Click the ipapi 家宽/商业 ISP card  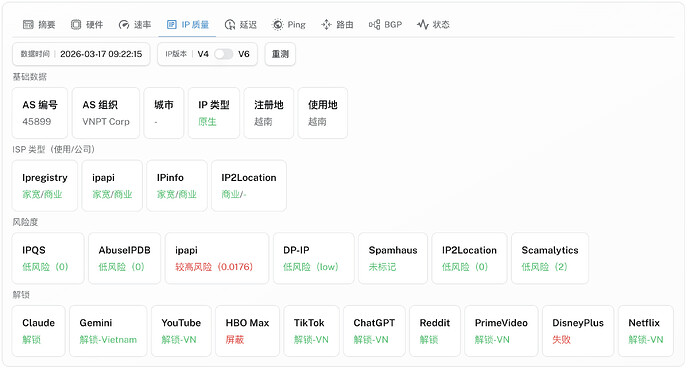click(112, 185)
